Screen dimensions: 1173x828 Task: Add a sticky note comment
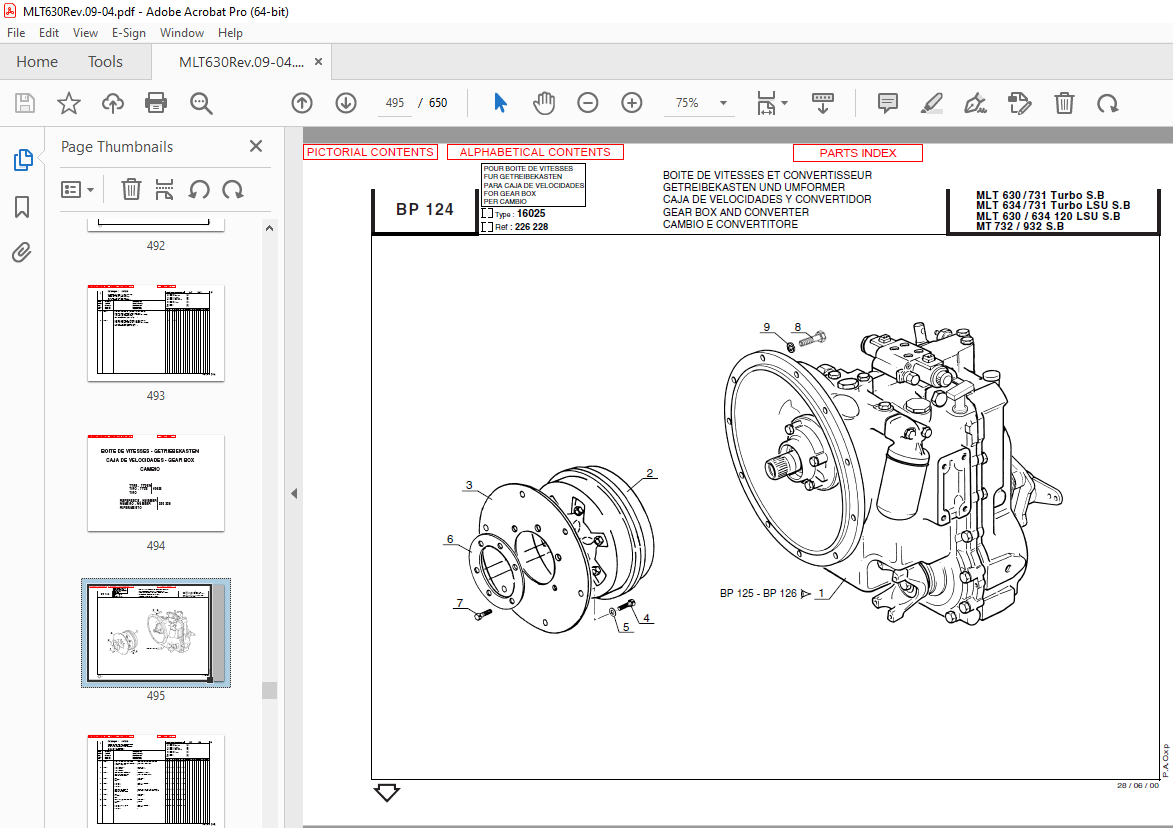[x=888, y=103]
